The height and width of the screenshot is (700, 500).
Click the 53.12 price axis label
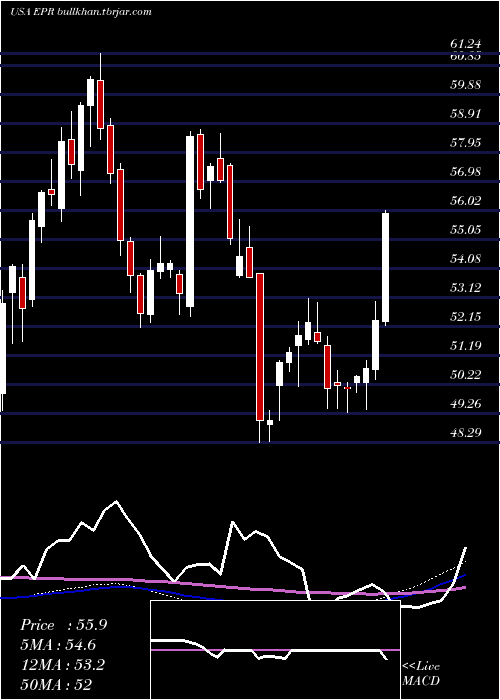tap(466, 288)
